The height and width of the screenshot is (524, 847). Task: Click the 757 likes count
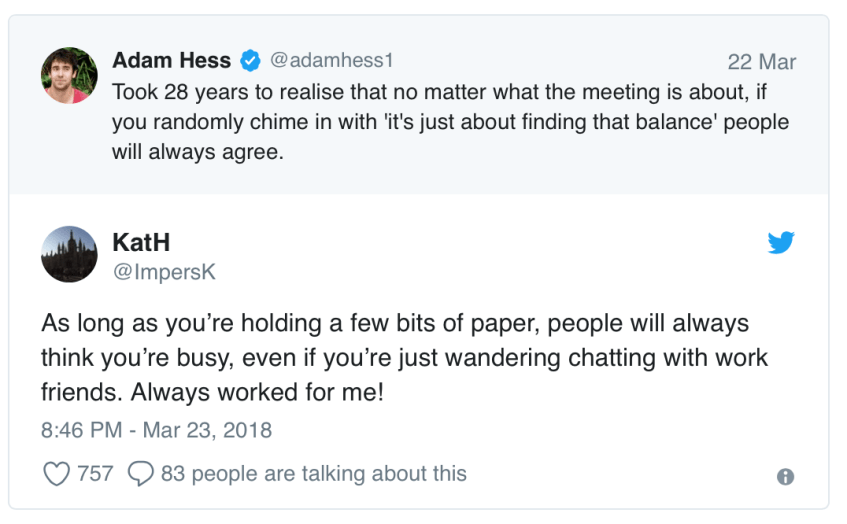tap(95, 473)
